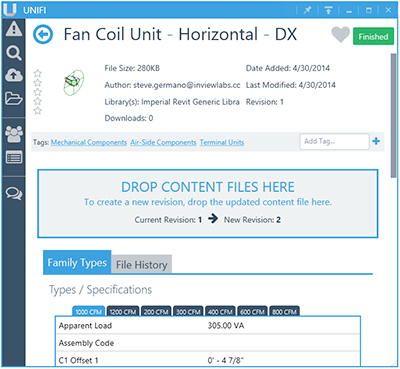Image resolution: width=400 pixels, height=369 pixels.
Task: Click the Add Tag input field
Action: coord(334,142)
